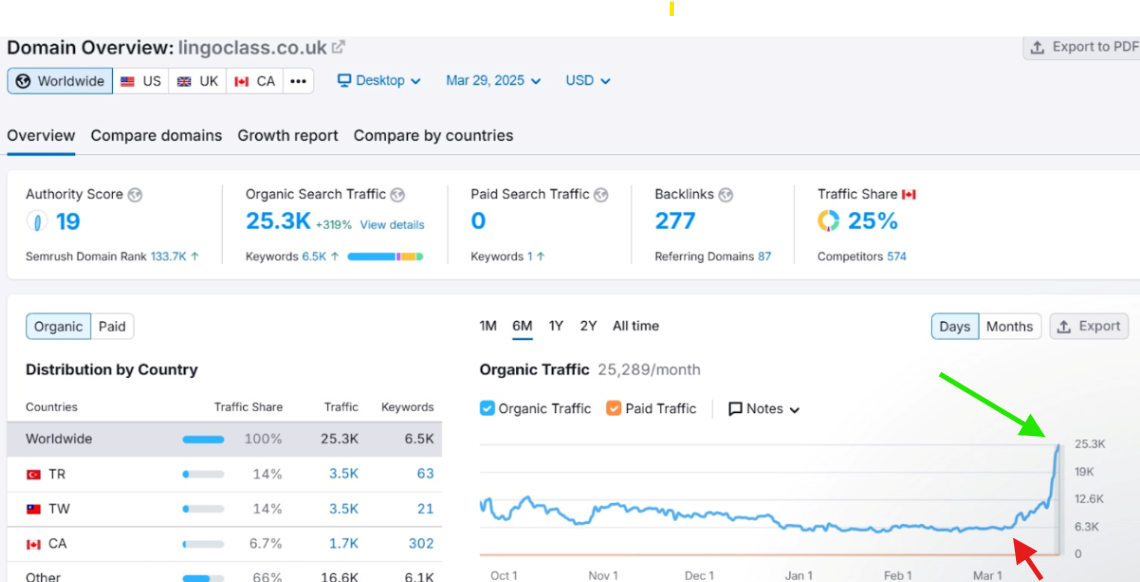Open the Mar 29, 2025 date picker
1140x582 pixels.
[x=494, y=81]
